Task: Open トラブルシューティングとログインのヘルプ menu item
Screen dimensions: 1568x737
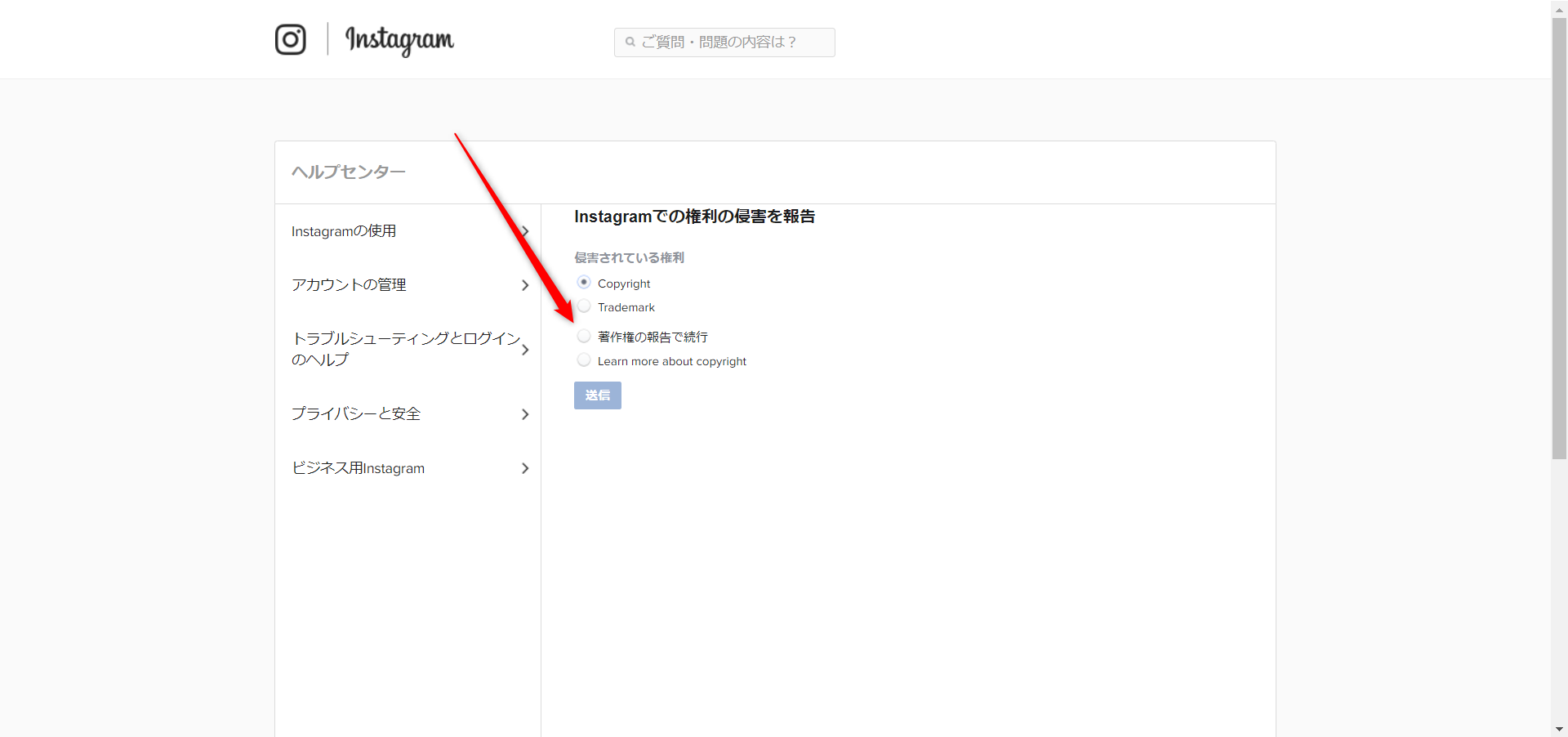Action: [x=406, y=349]
